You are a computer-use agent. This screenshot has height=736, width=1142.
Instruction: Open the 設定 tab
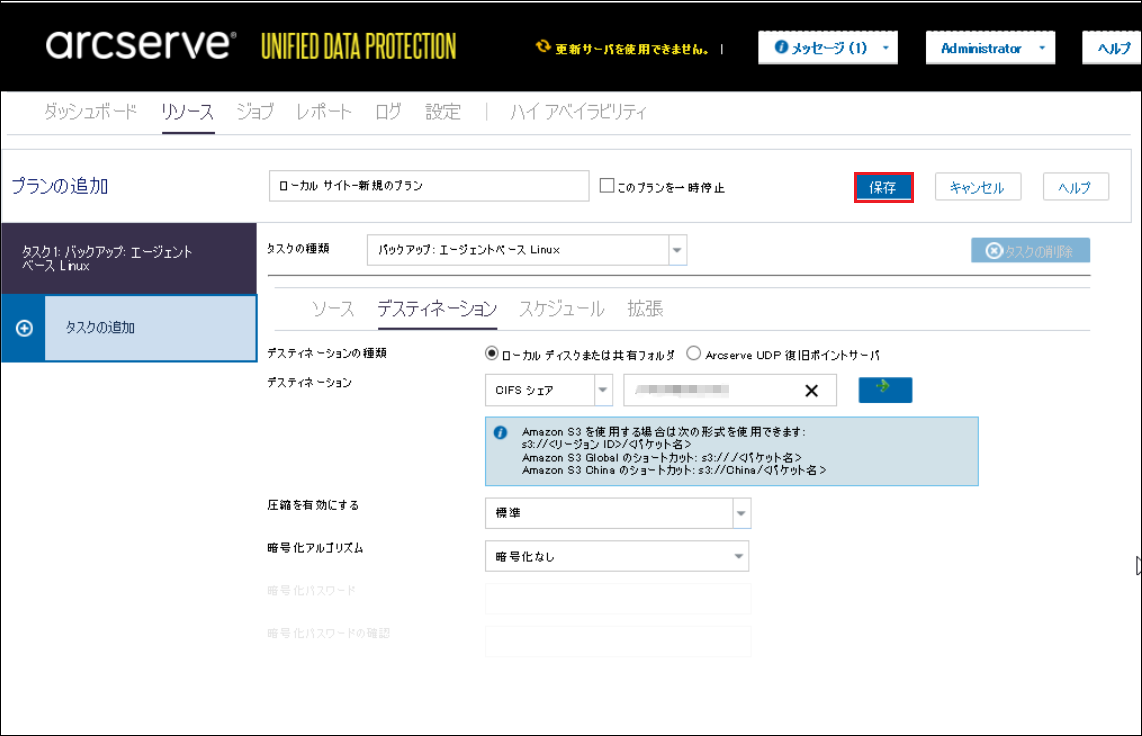click(443, 111)
